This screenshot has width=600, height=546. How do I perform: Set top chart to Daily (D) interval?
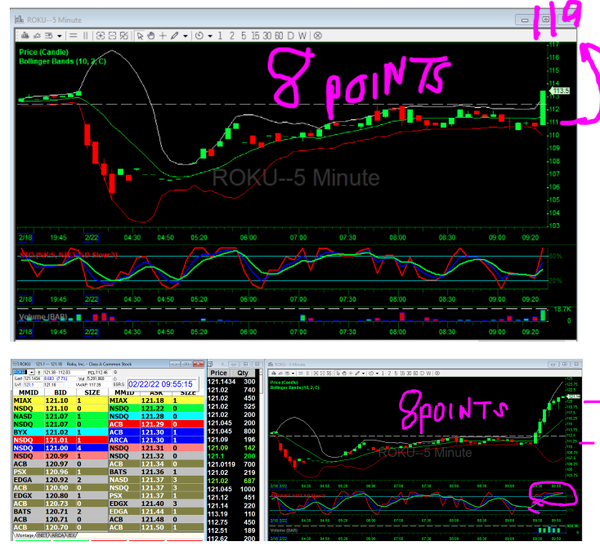click(x=289, y=35)
